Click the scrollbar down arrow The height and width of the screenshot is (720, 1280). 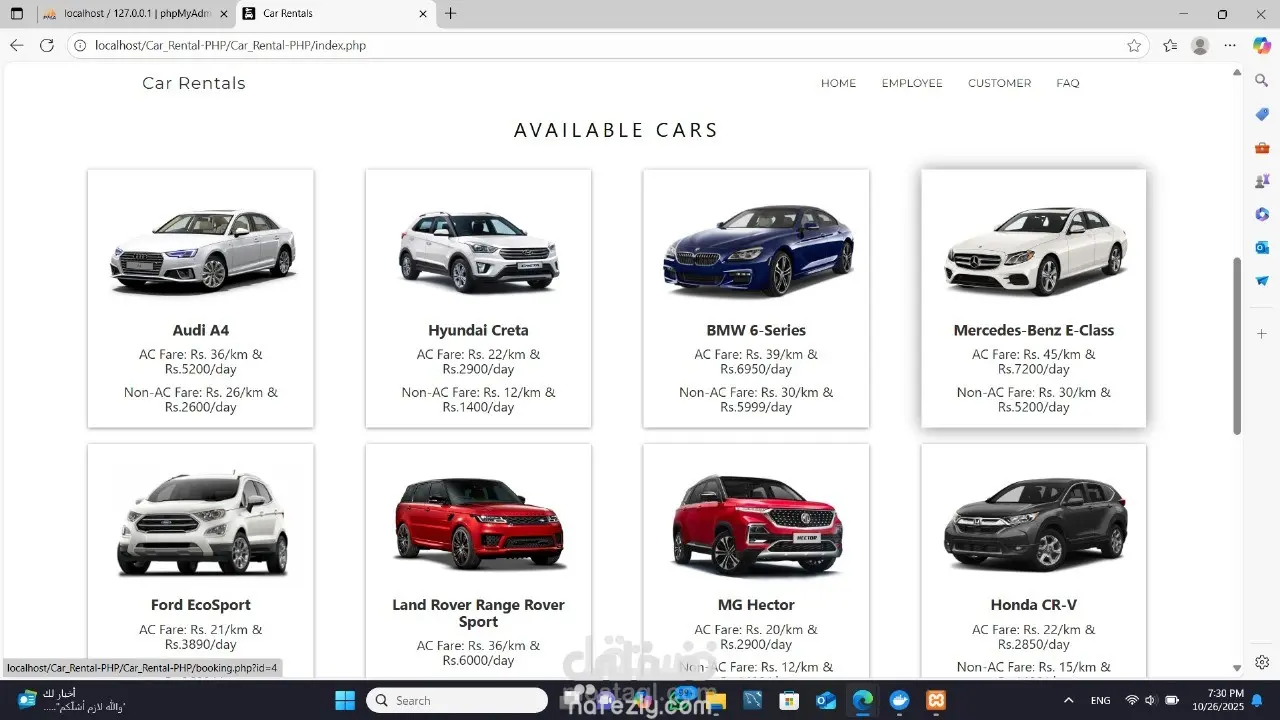click(1237, 668)
